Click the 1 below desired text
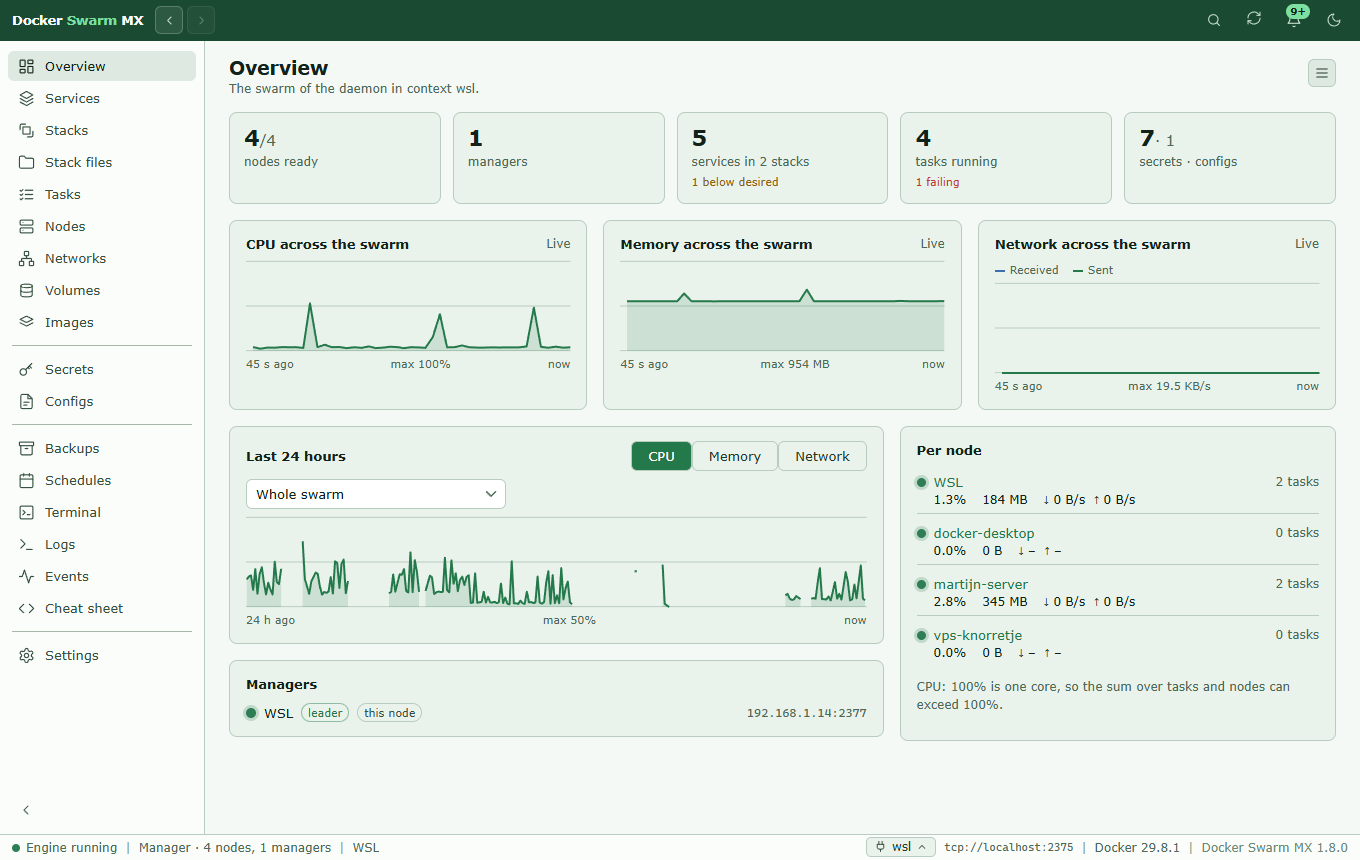This screenshot has width=1360, height=860. (x=735, y=182)
